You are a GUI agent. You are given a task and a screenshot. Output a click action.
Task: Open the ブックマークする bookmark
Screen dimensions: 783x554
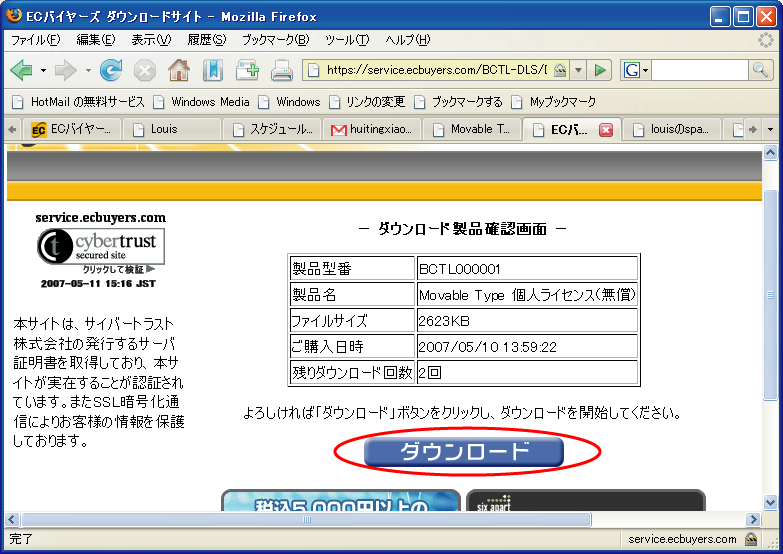pos(458,102)
